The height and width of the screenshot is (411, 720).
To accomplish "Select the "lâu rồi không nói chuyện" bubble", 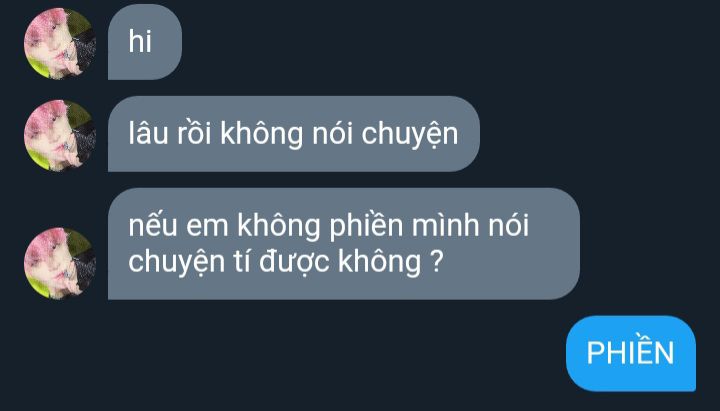I will click(294, 134).
